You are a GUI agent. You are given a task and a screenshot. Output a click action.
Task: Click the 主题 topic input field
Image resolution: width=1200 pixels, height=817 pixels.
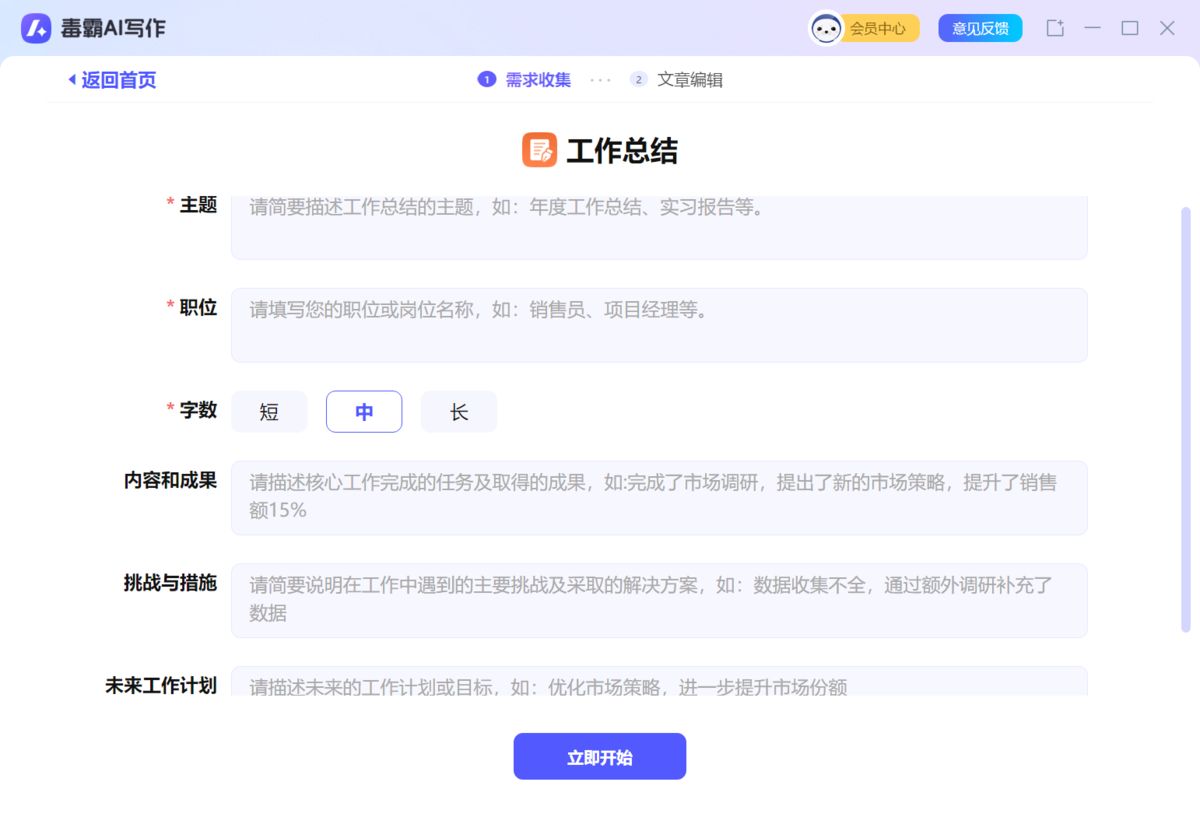pyautogui.click(x=660, y=225)
